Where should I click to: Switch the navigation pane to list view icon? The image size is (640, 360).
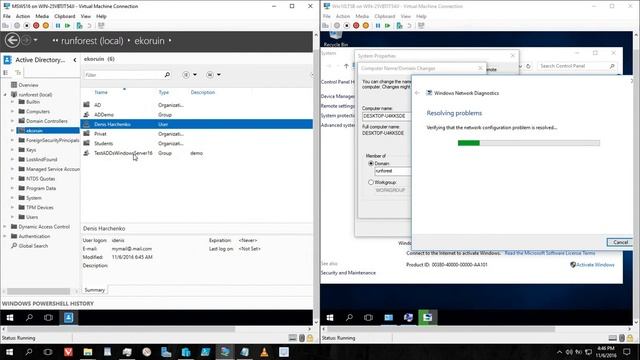[6, 73]
